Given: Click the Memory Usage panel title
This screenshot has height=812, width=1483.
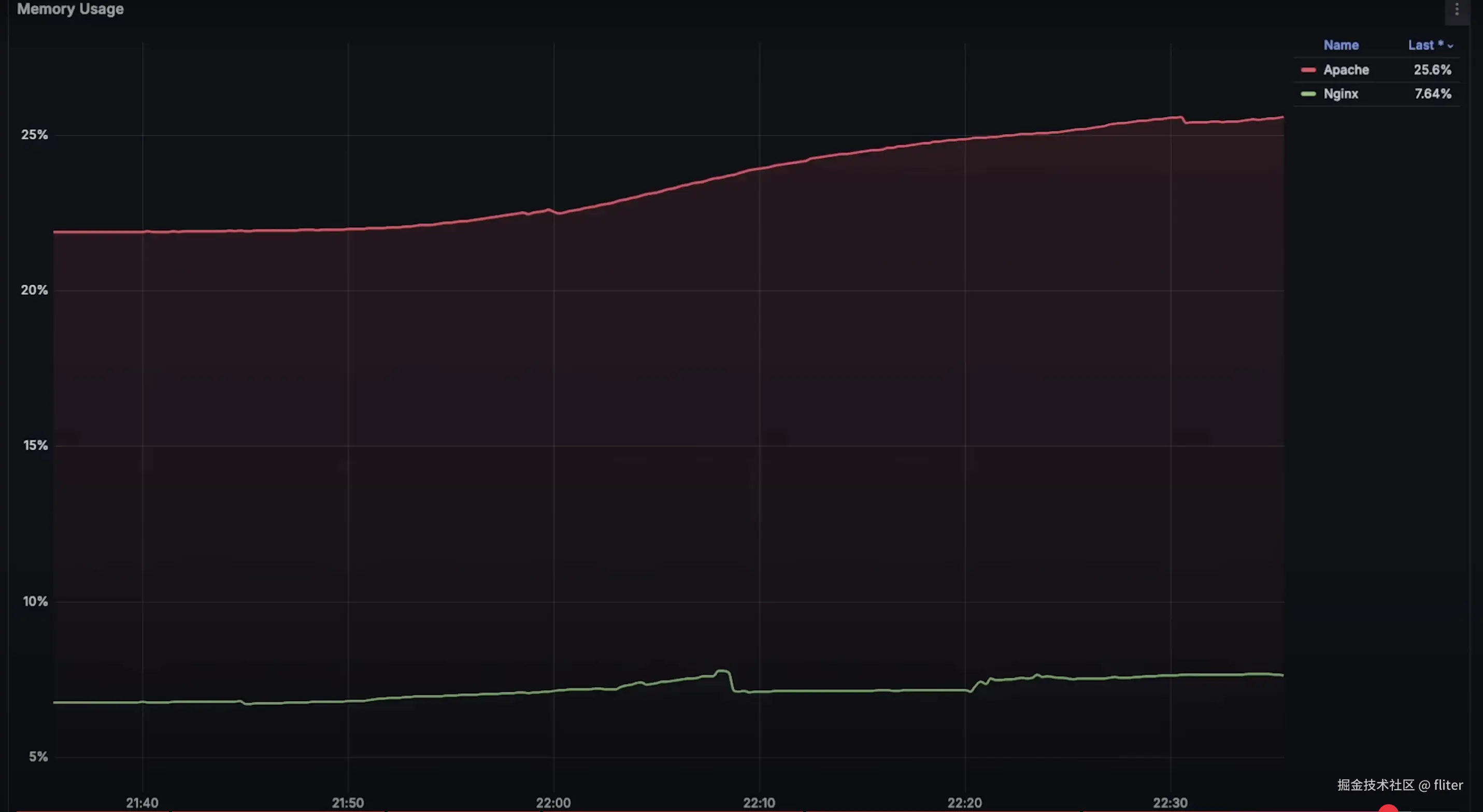Looking at the screenshot, I should pyautogui.click(x=70, y=9).
